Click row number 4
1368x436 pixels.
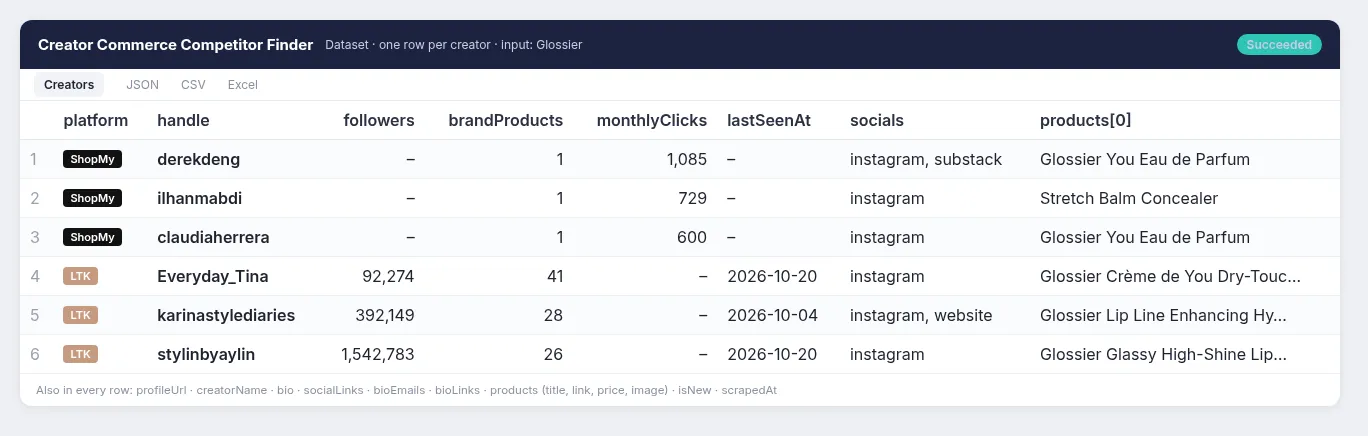[35, 276]
